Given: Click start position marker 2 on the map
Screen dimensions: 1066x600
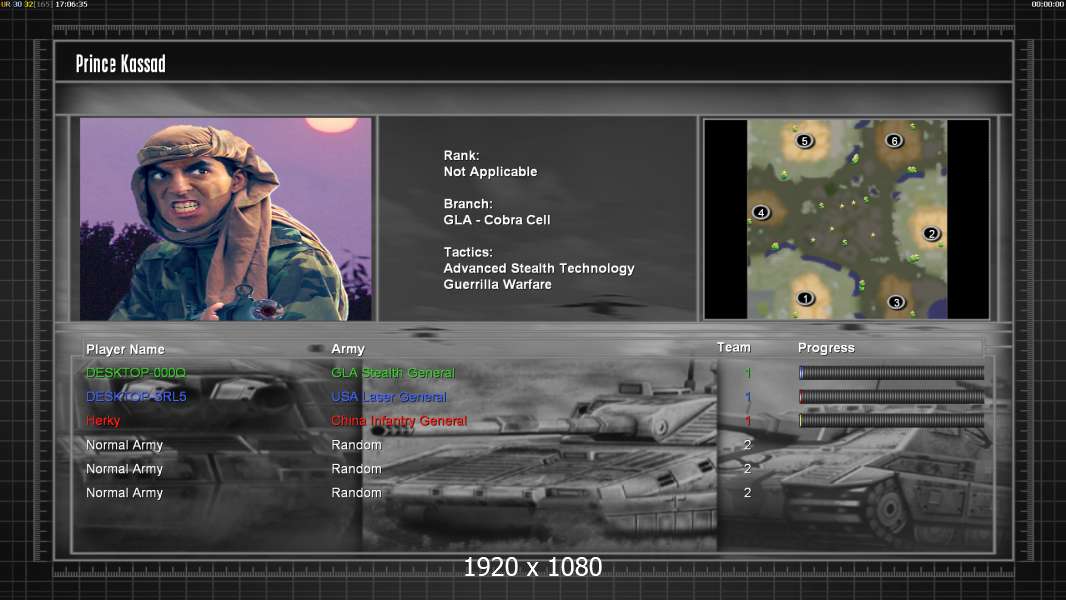Looking at the screenshot, I should [931, 234].
